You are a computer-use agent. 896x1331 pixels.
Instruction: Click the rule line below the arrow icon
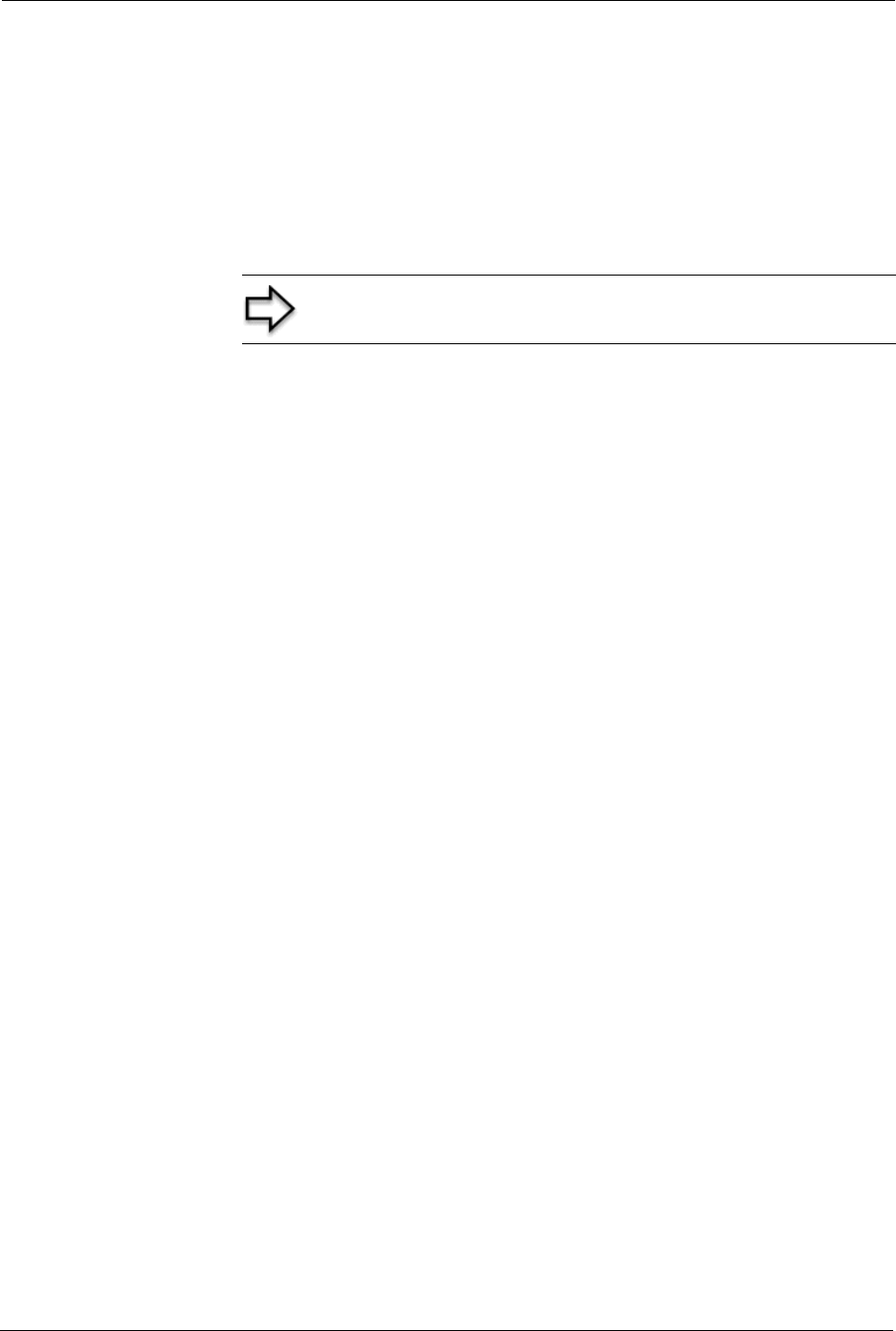(x=568, y=343)
